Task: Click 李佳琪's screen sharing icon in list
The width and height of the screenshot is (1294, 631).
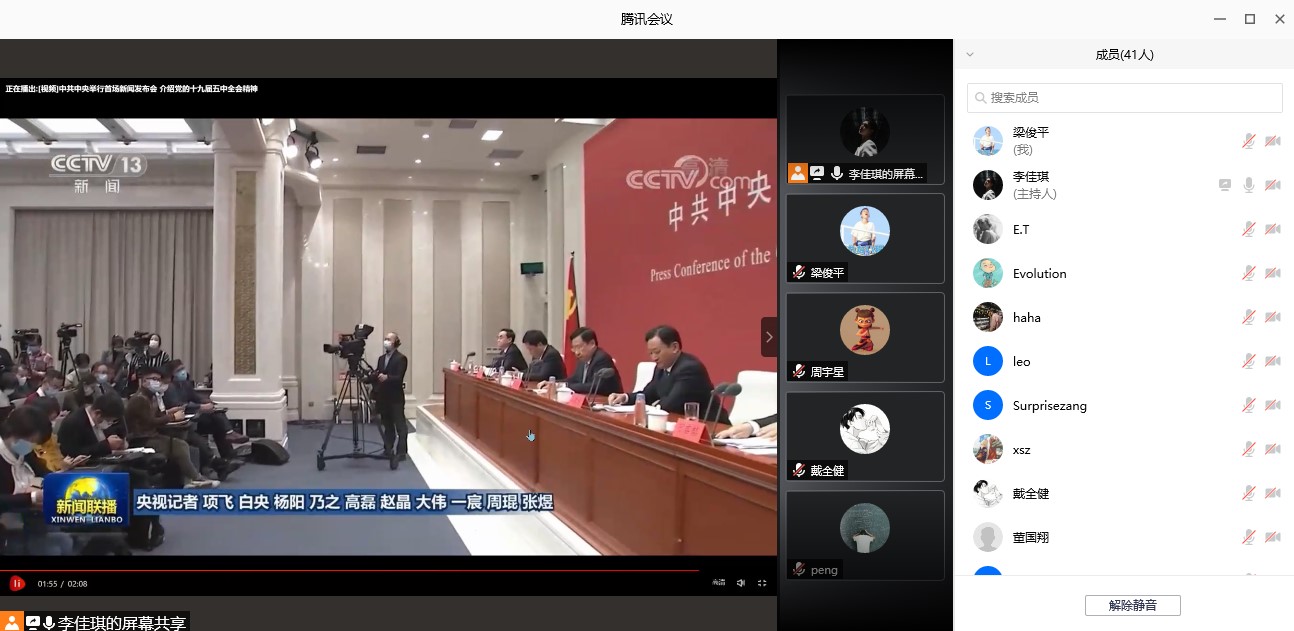Action: 1225,185
